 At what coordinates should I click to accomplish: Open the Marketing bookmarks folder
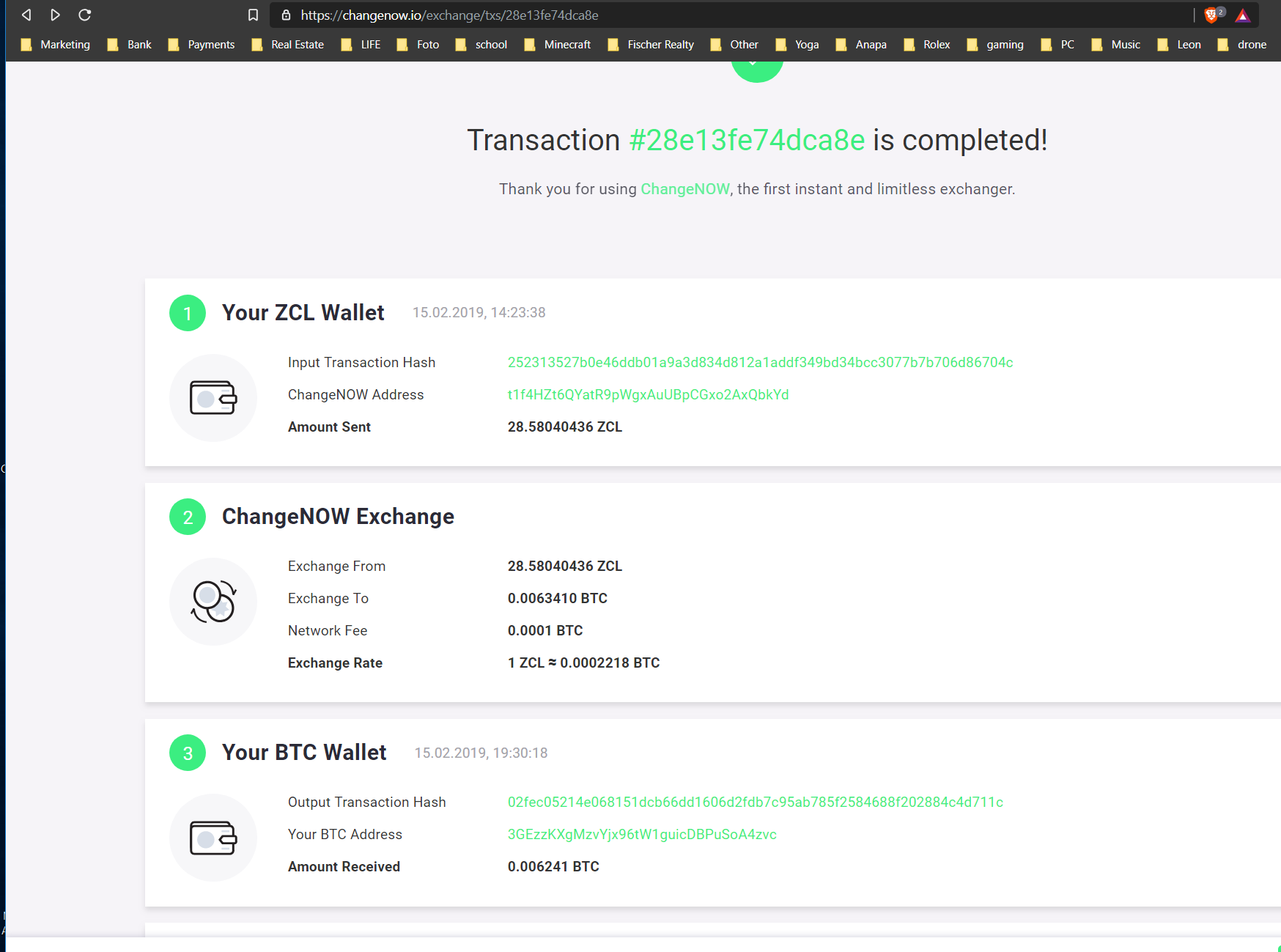56,45
